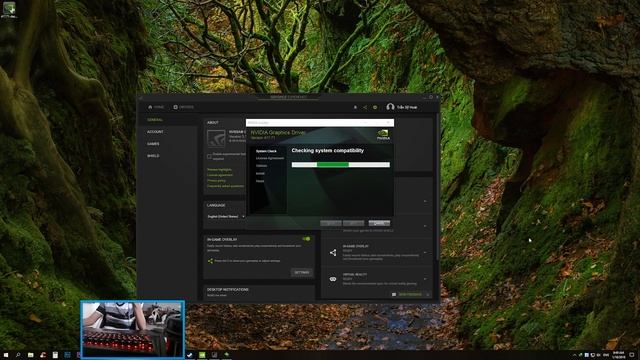Open File Explorer from the taskbar
Screen dimensions: 640x360
click(x=31, y=355)
